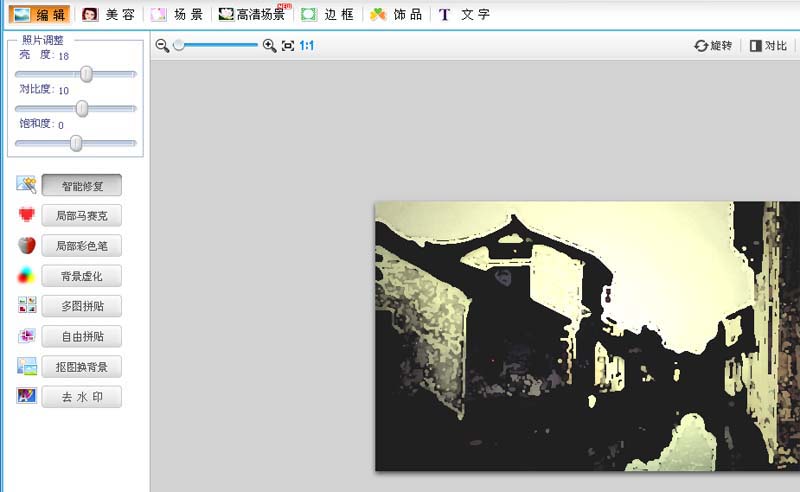Click the posterized street photo in canvas
The image size is (800, 492).
[x=587, y=336]
